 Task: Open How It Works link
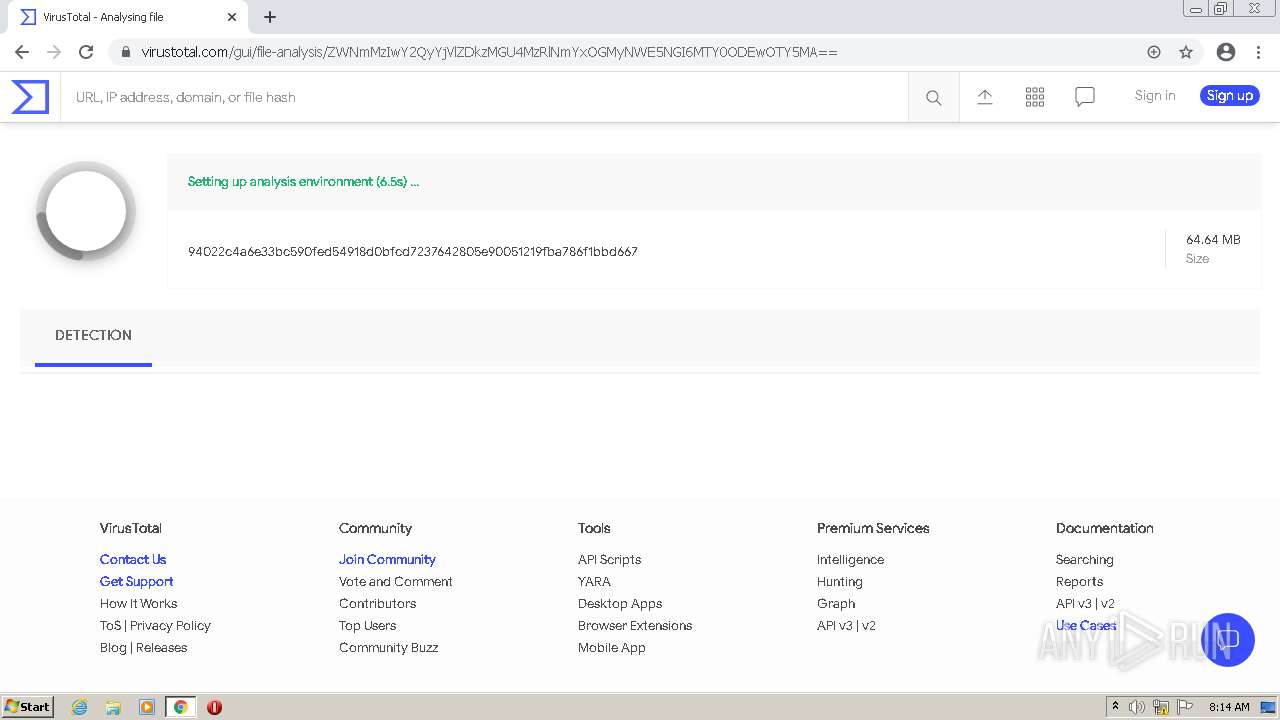pyautogui.click(x=138, y=604)
